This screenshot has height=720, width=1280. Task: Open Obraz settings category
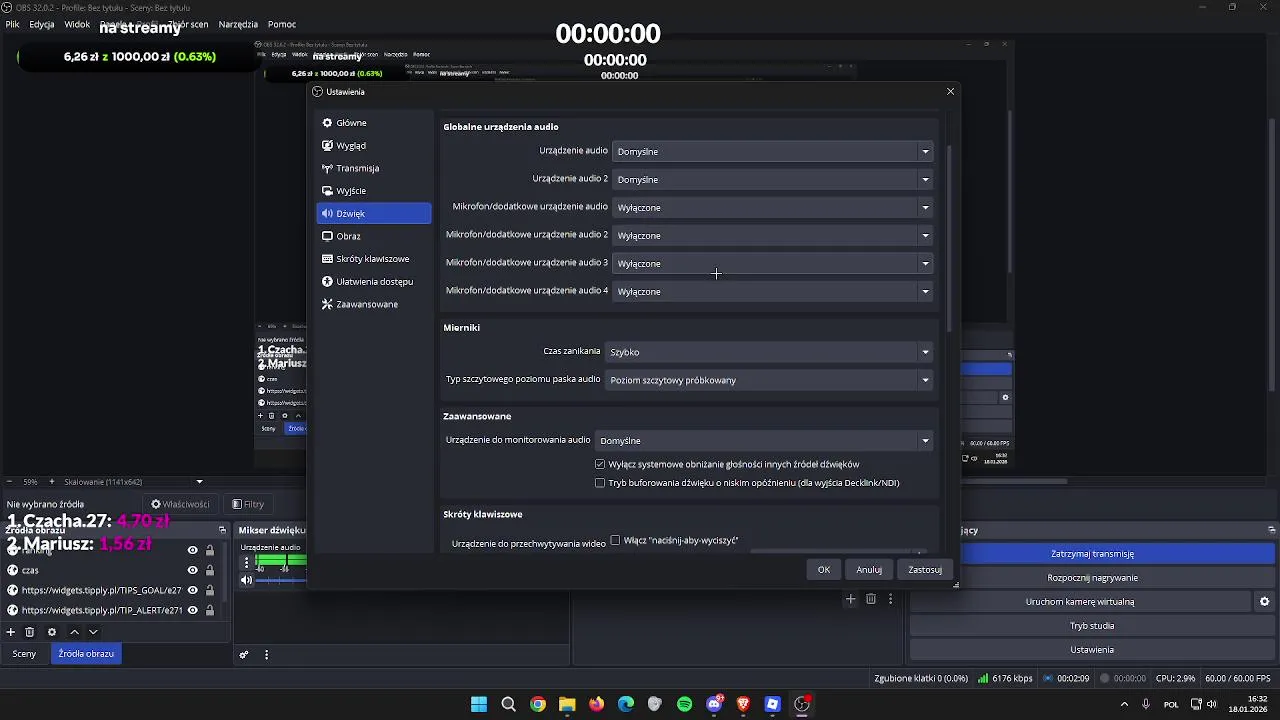tap(373, 236)
